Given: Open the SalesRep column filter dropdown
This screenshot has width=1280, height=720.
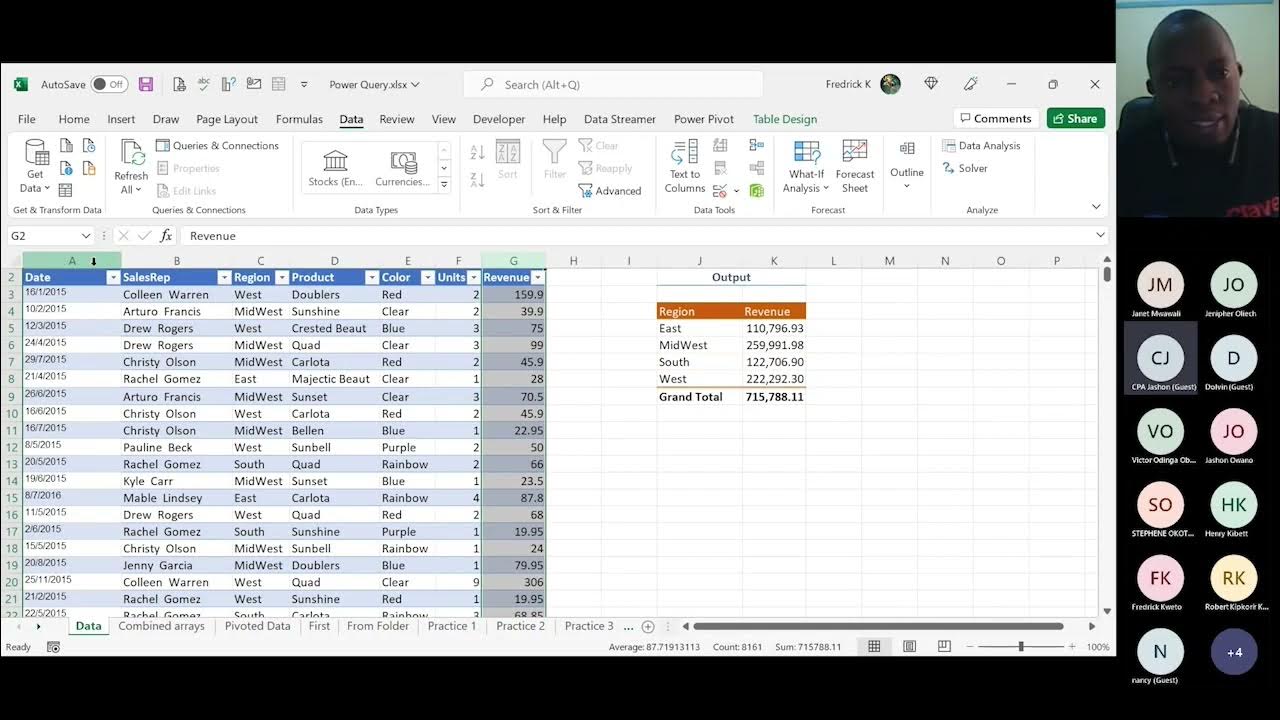Looking at the screenshot, I should coord(224,278).
